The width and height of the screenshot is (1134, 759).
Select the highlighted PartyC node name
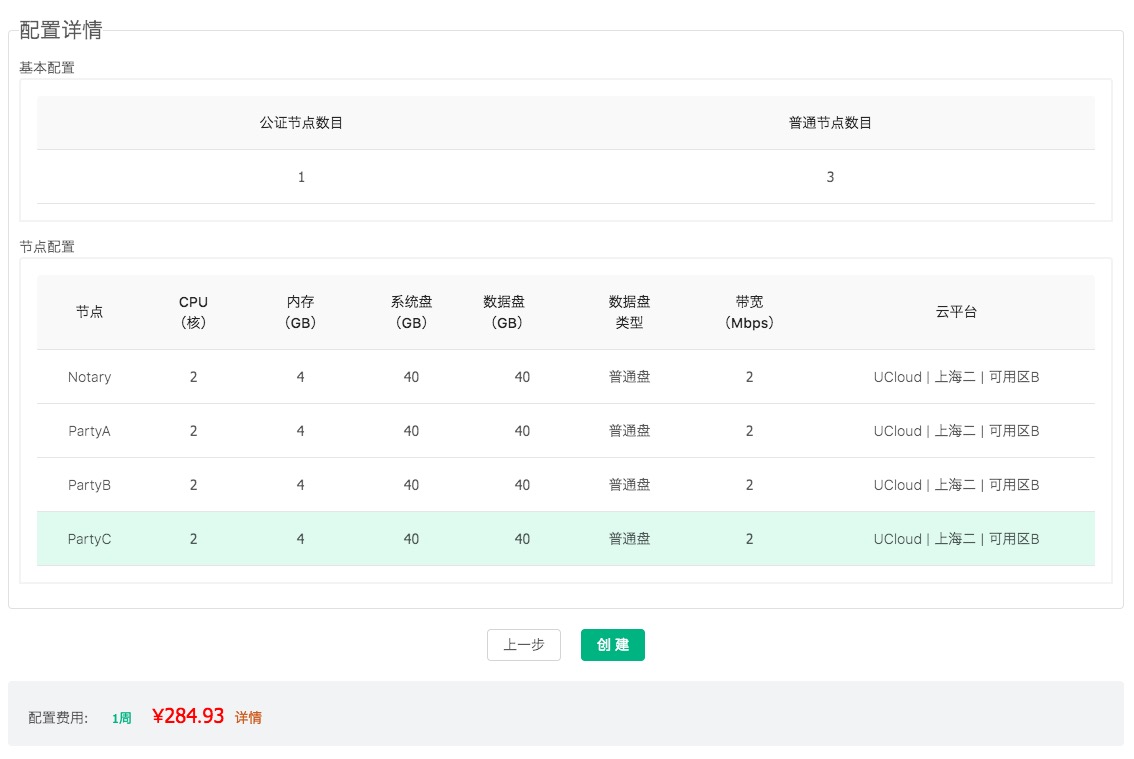(x=90, y=539)
